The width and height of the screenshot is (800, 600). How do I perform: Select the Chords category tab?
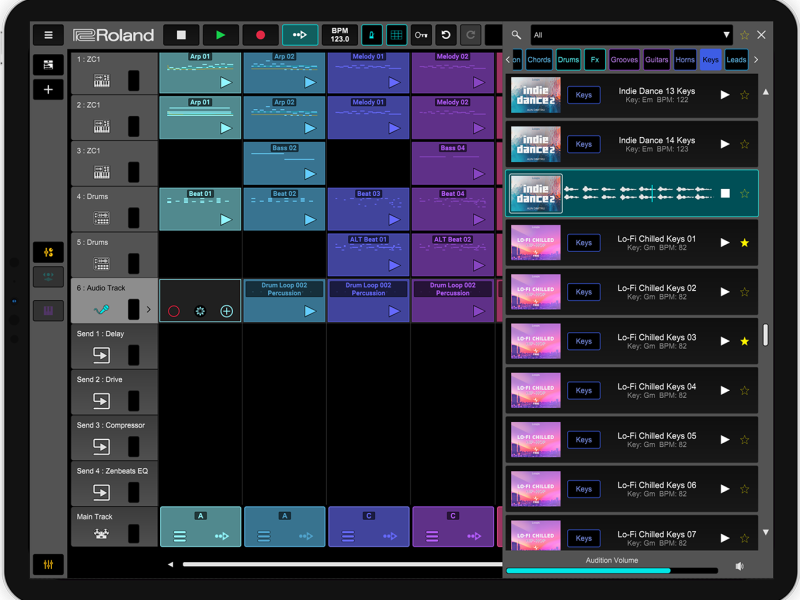click(x=539, y=60)
